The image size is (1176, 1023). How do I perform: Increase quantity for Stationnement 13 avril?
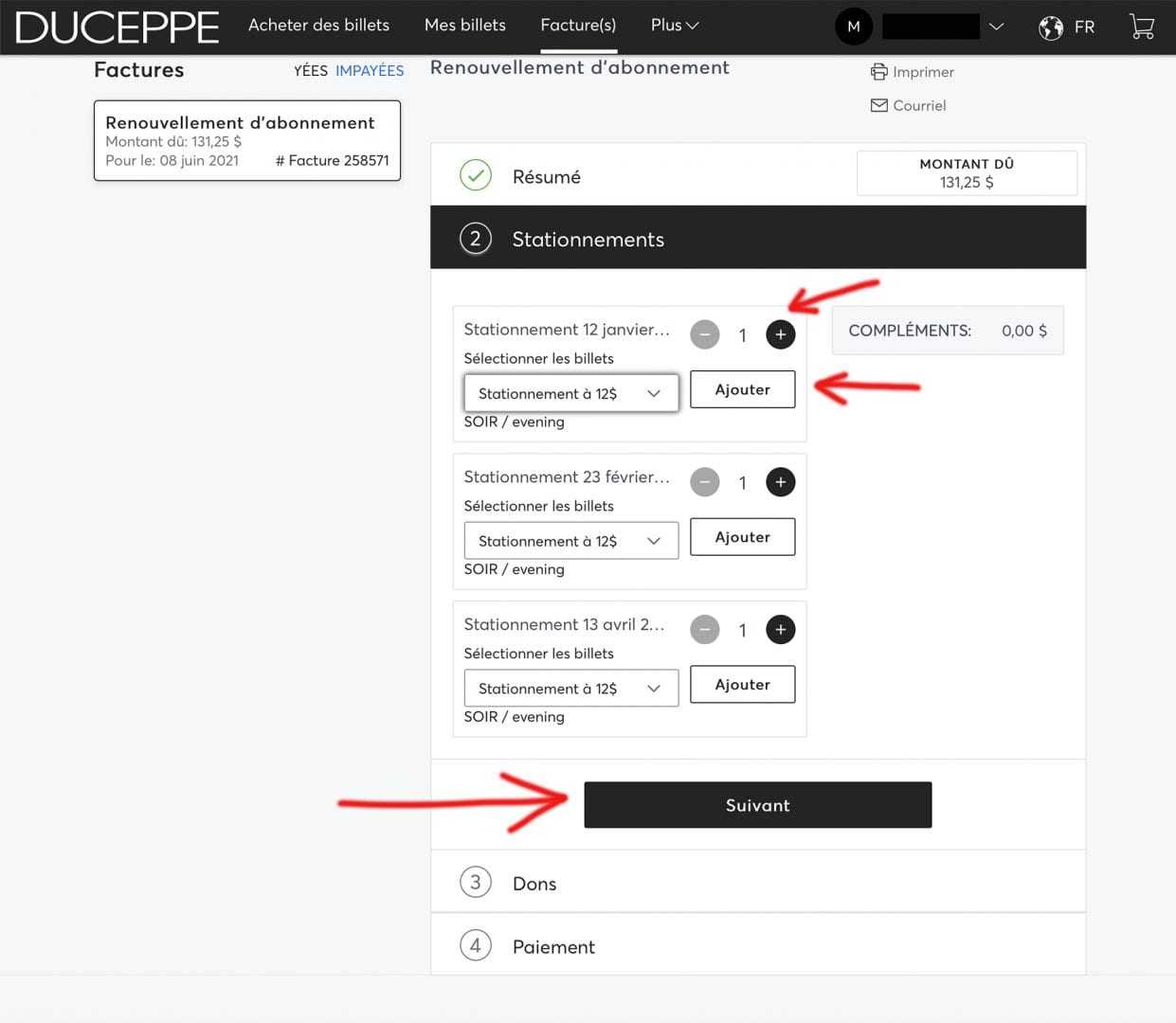[780, 630]
